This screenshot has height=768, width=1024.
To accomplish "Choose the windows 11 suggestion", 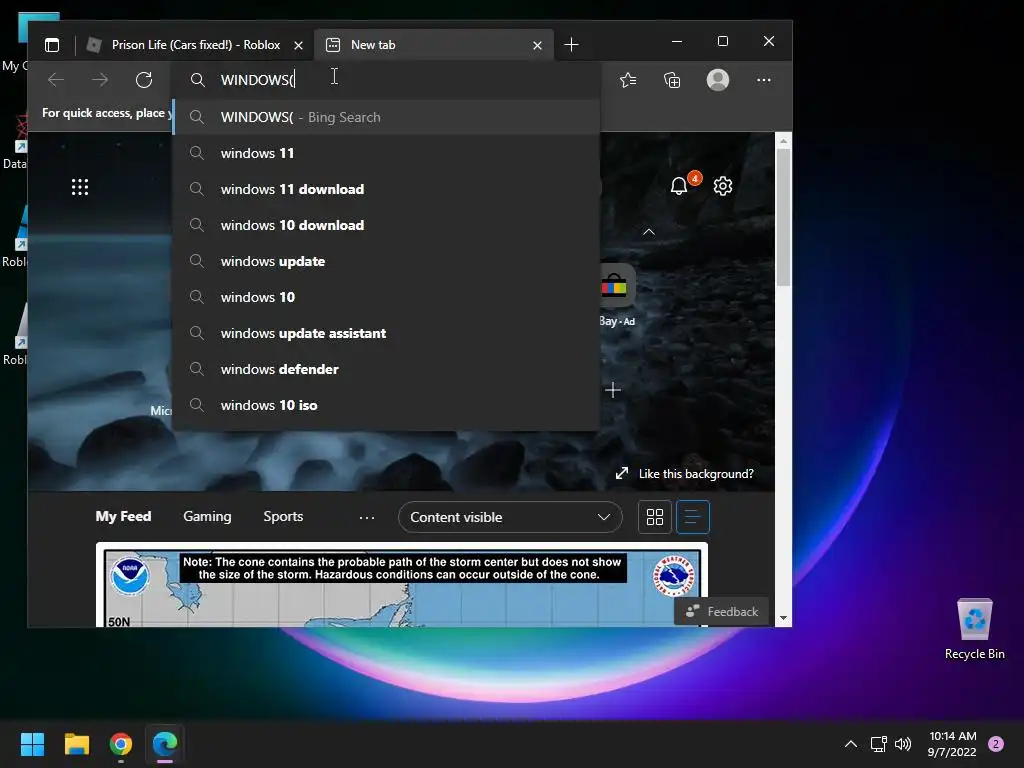I will tap(387, 153).
